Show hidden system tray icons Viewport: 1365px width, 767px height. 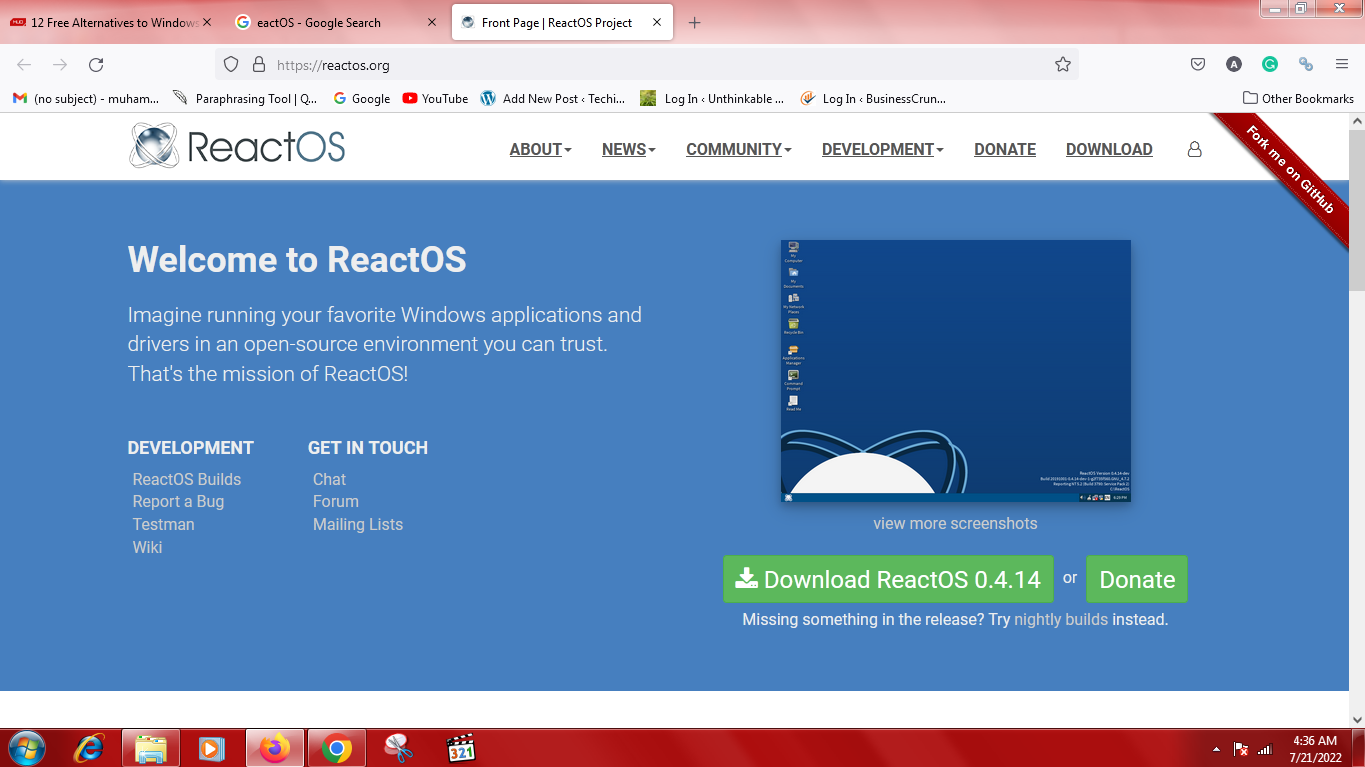pos(1216,749)
